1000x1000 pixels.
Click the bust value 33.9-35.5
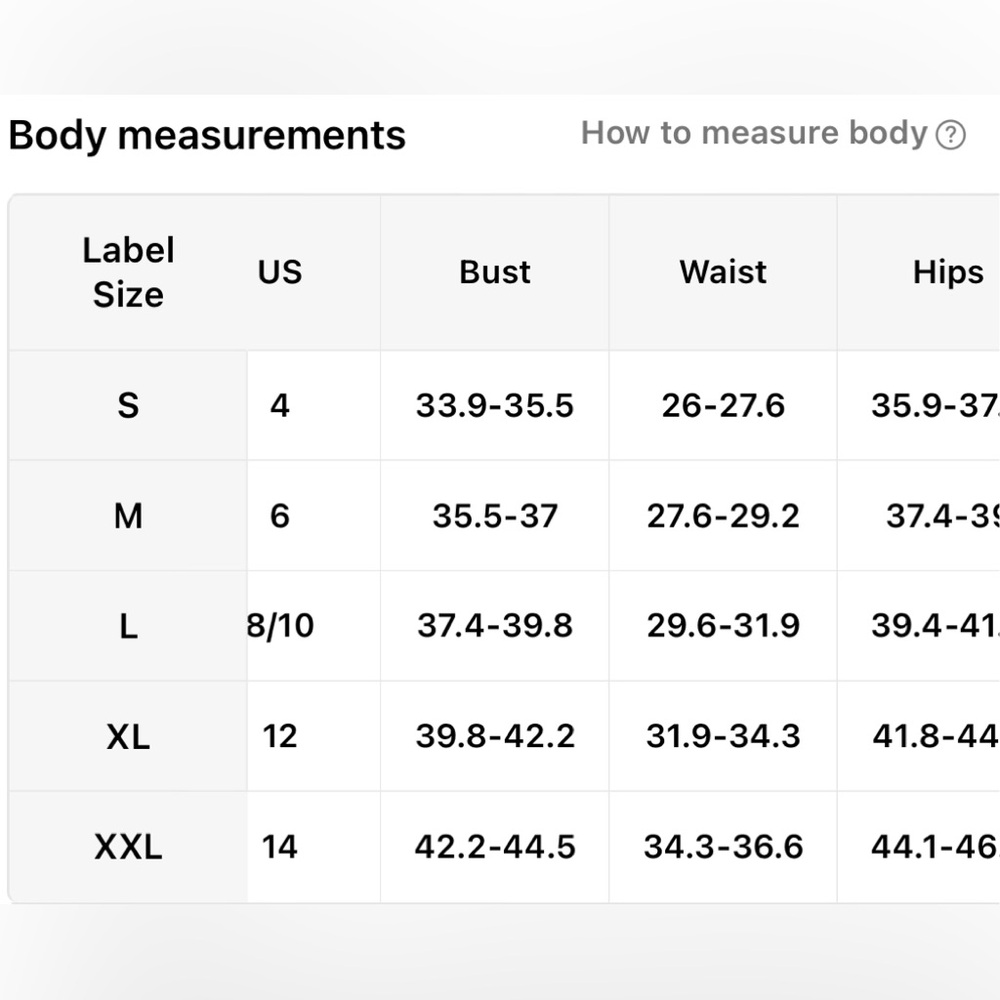[495, 406]
